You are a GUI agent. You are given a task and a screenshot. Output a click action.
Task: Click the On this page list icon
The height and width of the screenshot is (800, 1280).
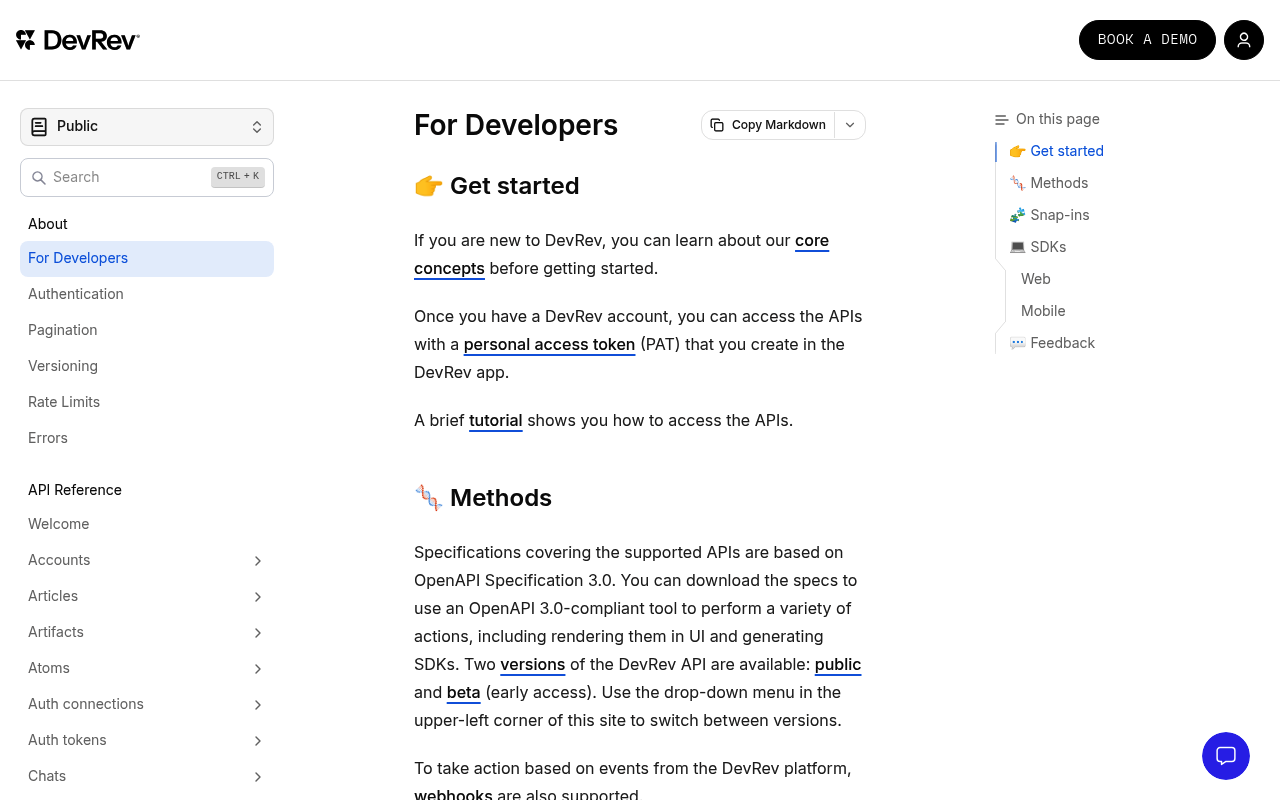tap(1002, 119)
